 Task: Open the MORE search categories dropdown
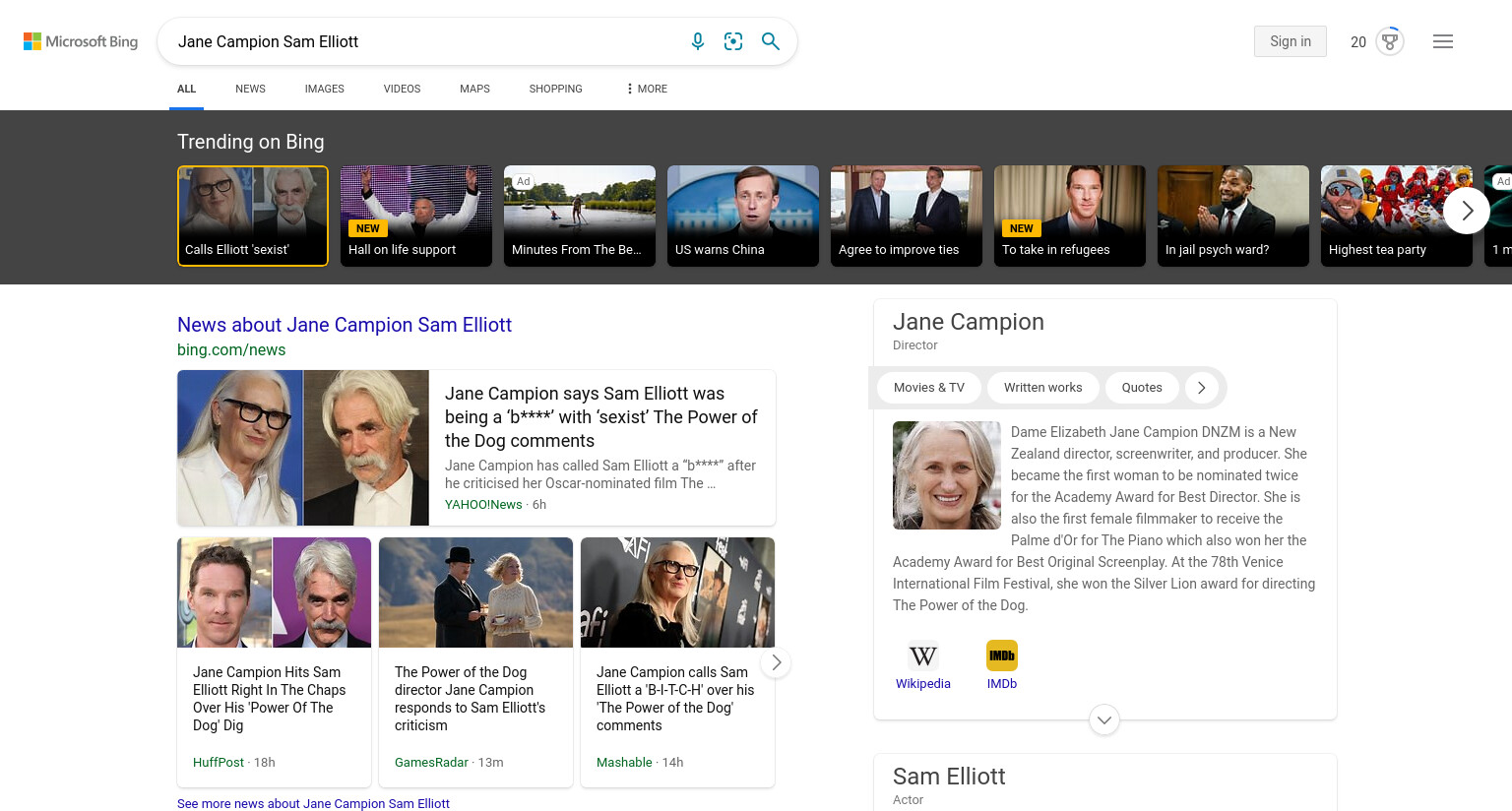click(646, 89)
